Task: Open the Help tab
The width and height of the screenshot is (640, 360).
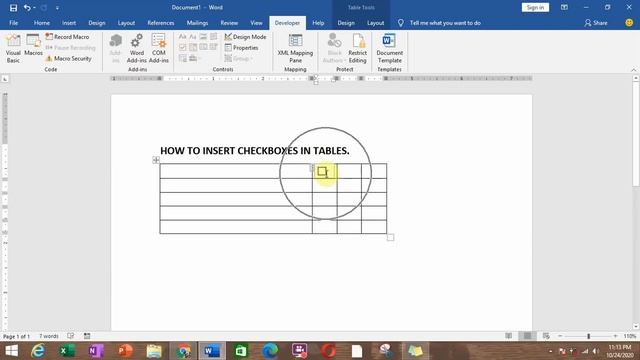Action: (x=318, y=23)
